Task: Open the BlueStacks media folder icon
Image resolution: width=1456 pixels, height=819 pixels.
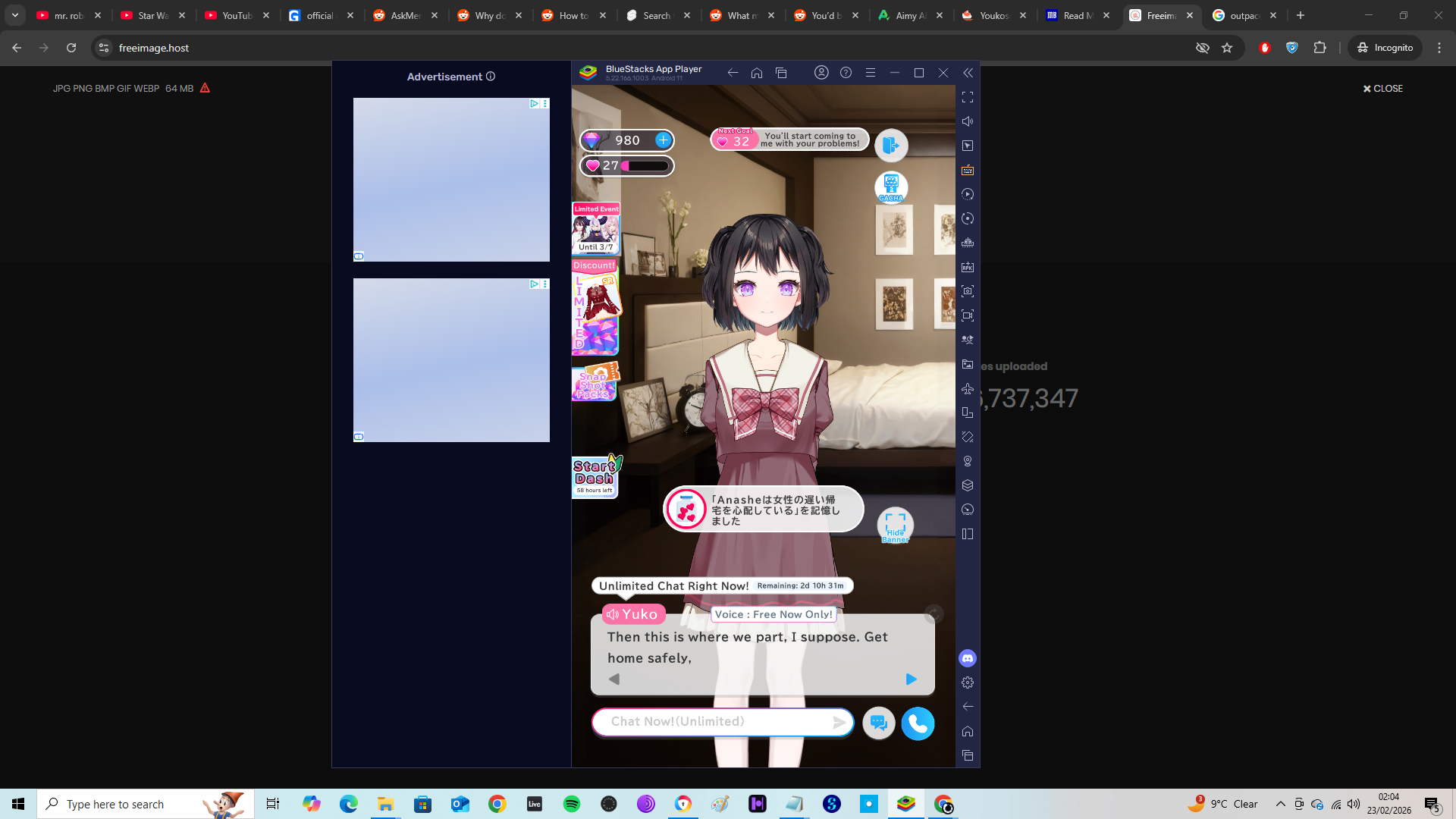Action: point(968,364)
